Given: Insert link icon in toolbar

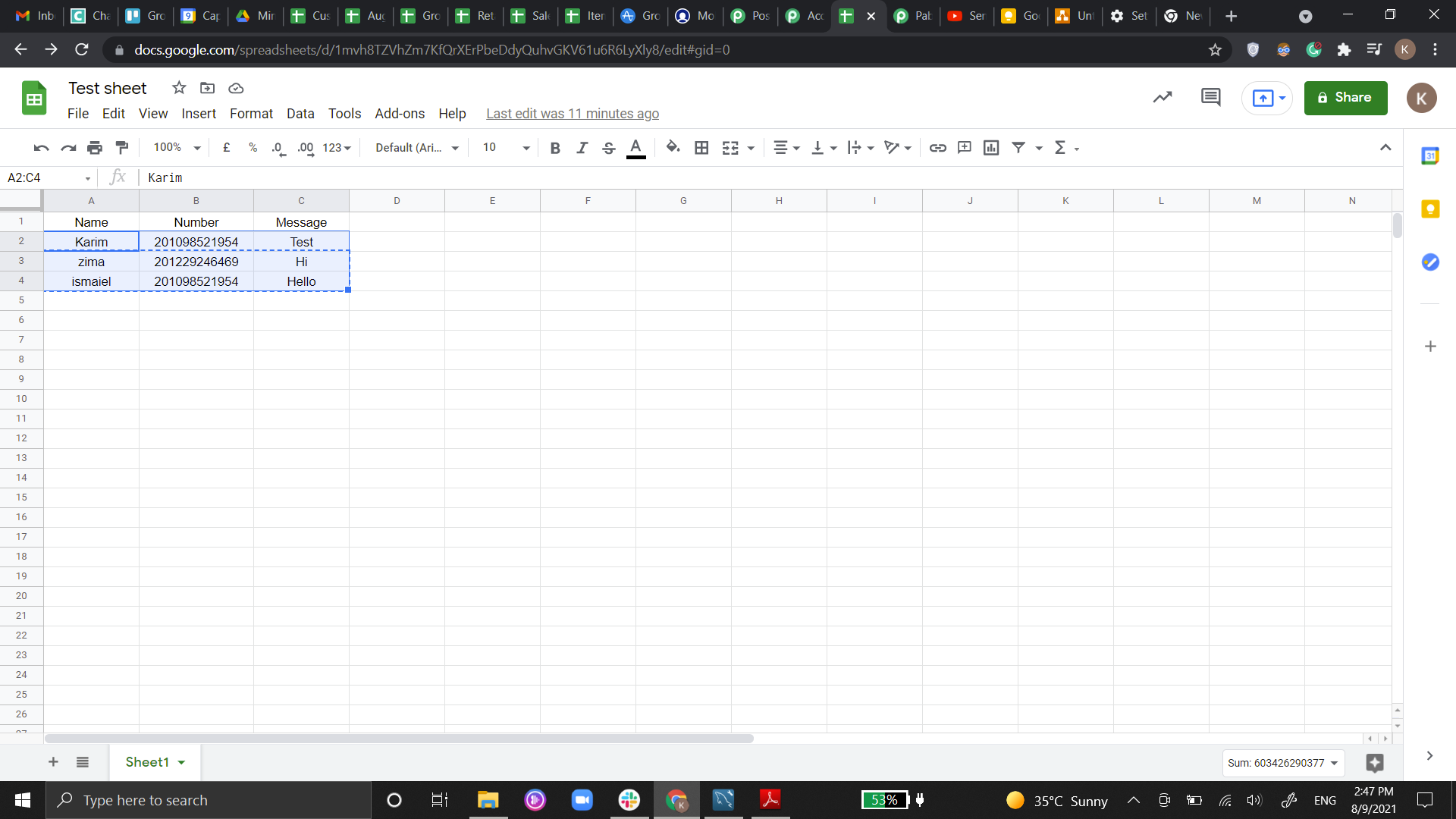Looking at the screenshot, I should coord(937,148).
